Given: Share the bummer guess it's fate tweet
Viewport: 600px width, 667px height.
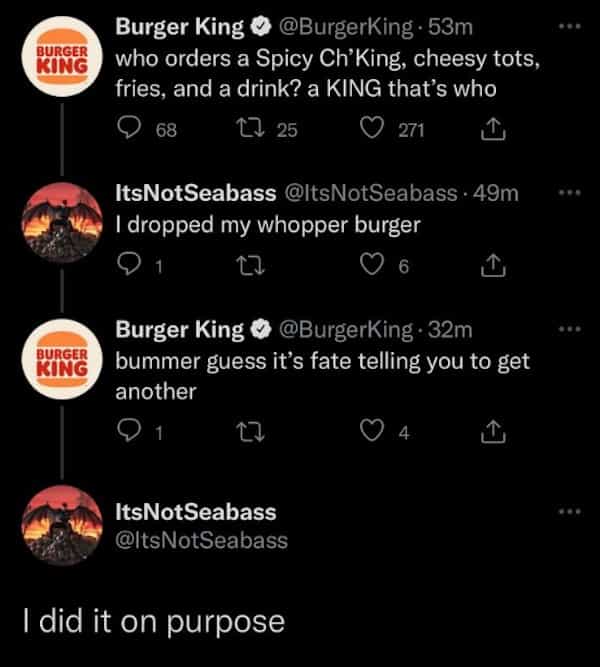Looking at the screenshot, I should click(491, 432).
